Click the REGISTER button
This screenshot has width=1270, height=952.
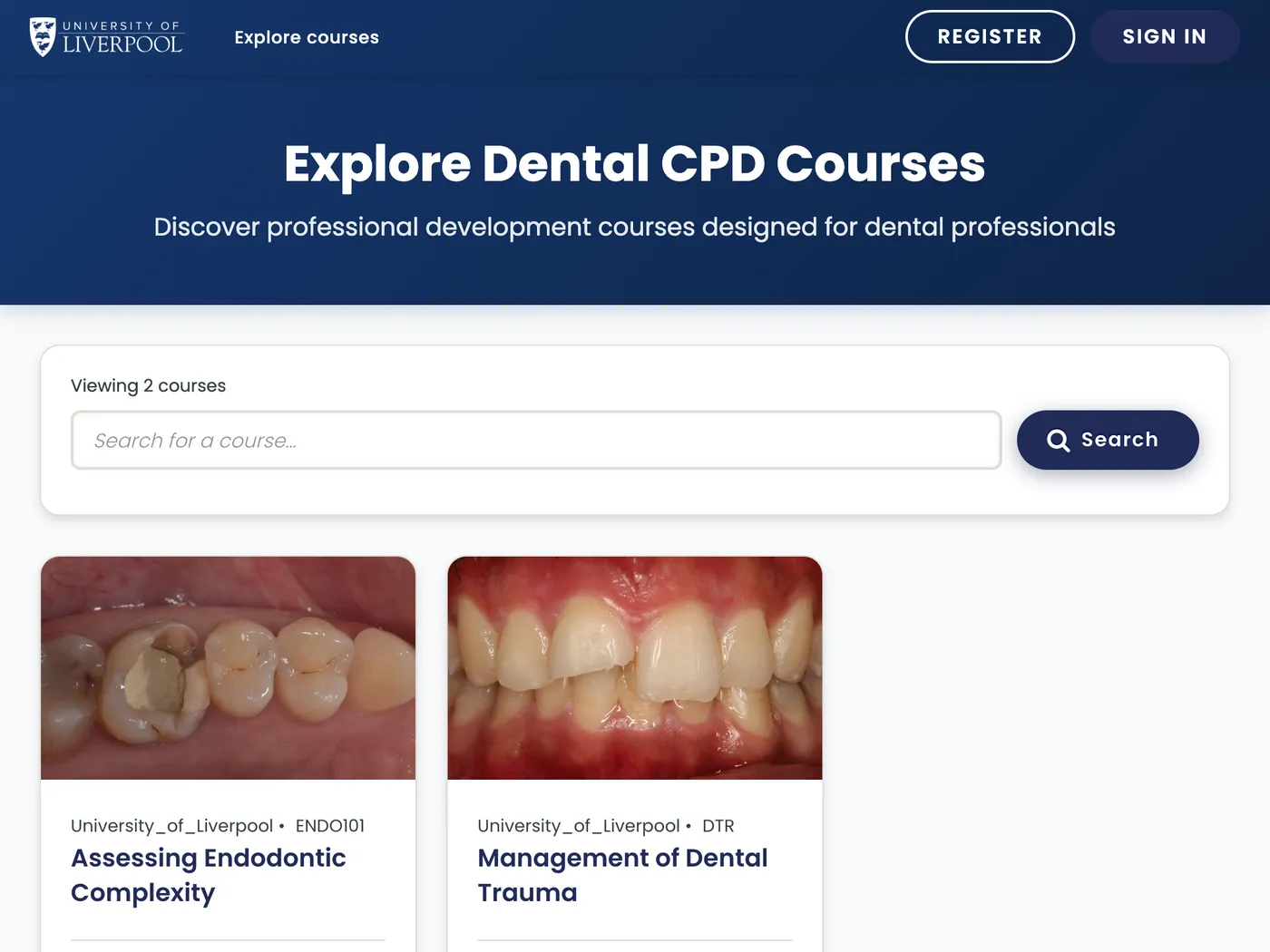[990, 36]
